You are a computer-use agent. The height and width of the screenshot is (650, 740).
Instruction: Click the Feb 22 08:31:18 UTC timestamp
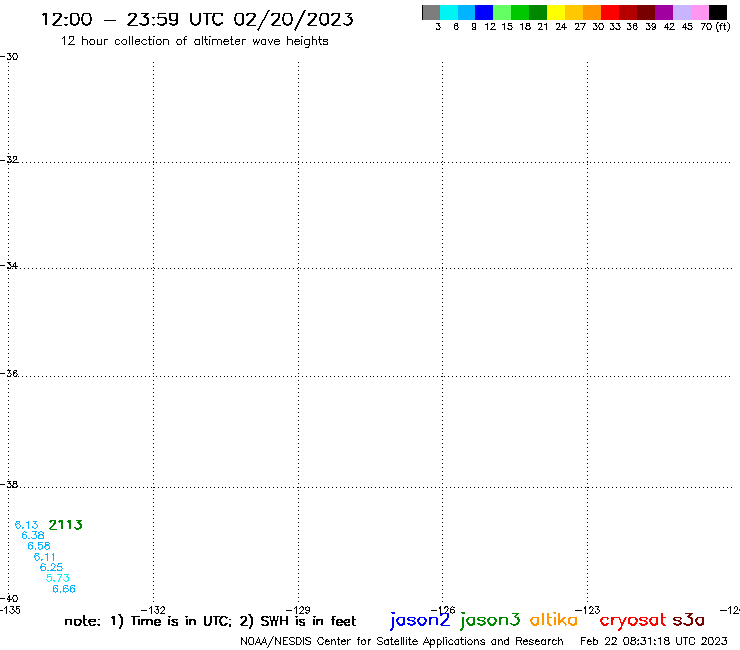654,641
